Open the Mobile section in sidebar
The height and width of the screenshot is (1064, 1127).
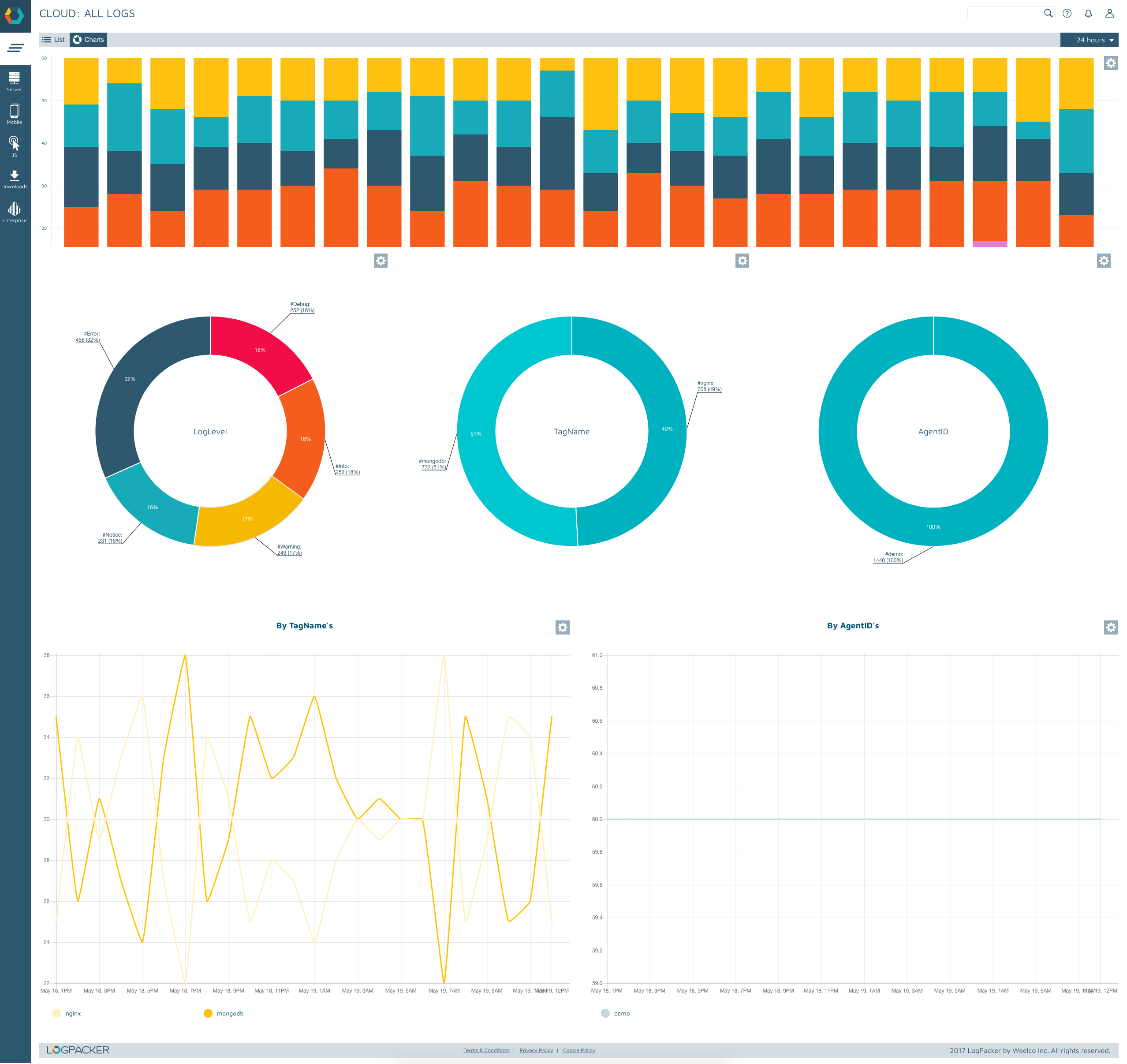tap(14, 114)
